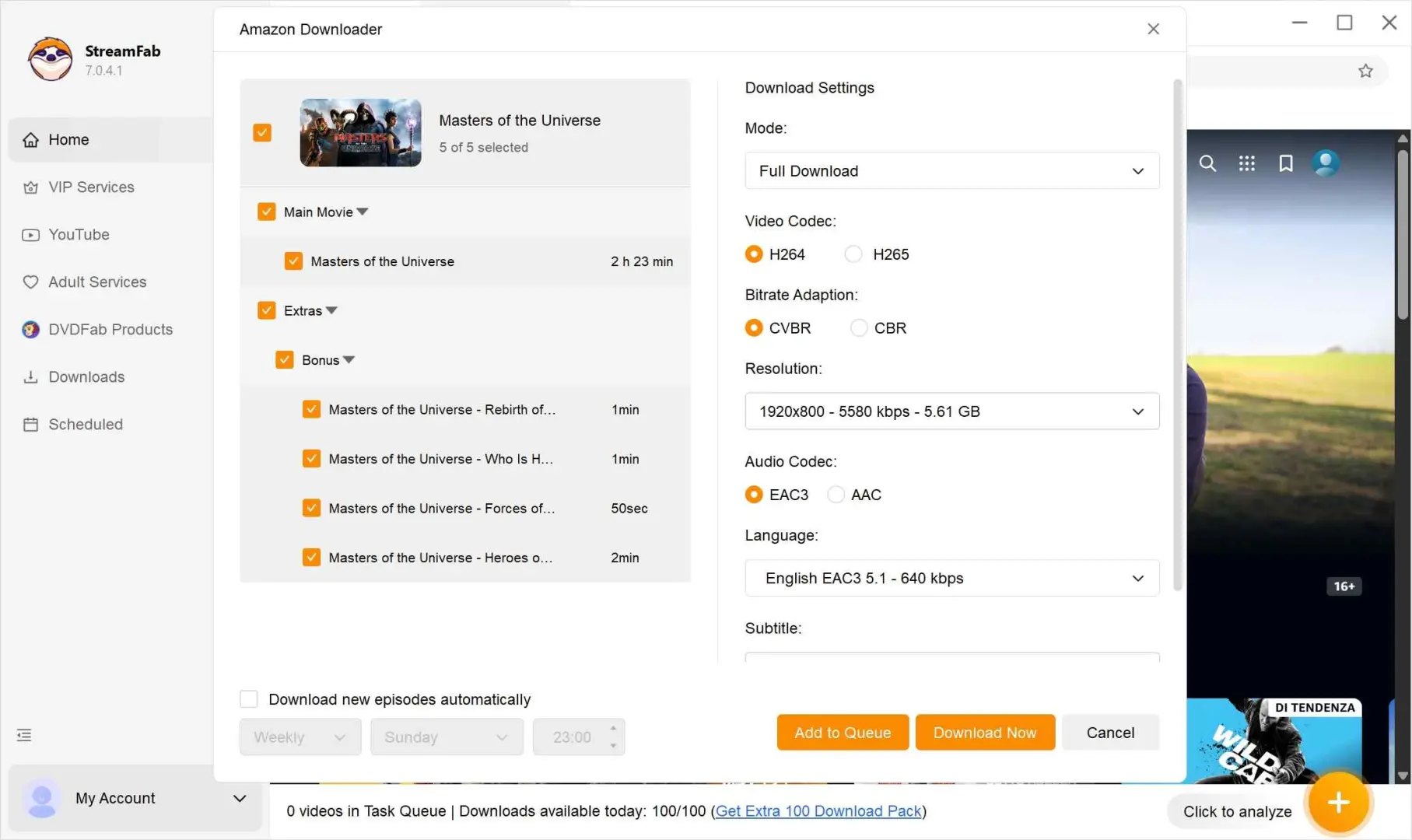The image size is (1412, 840).
Task: Uncheck the top Masters of the Universe title checkbox
Action: pos(262,132)
